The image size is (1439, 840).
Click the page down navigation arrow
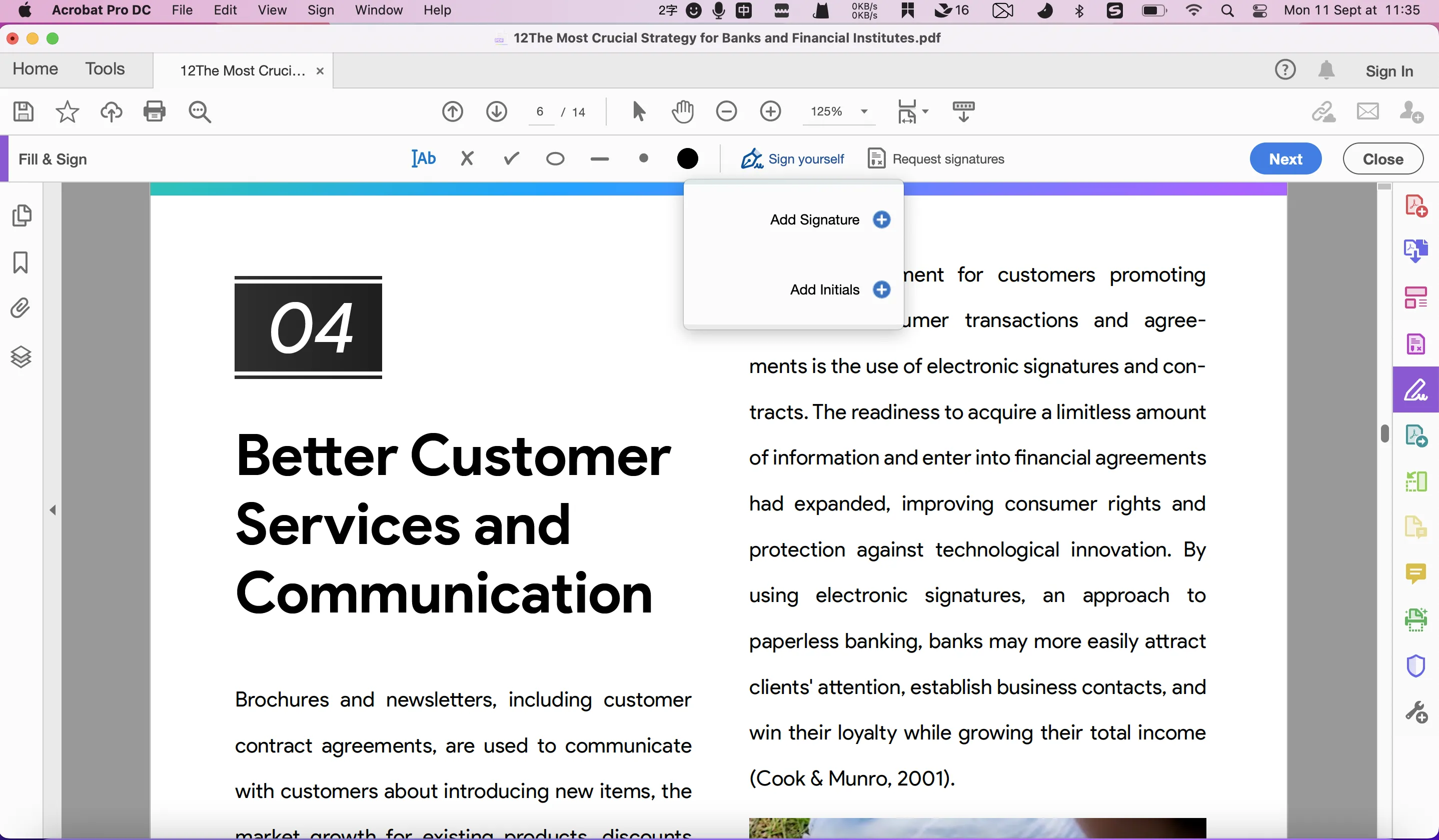[497, 111]
